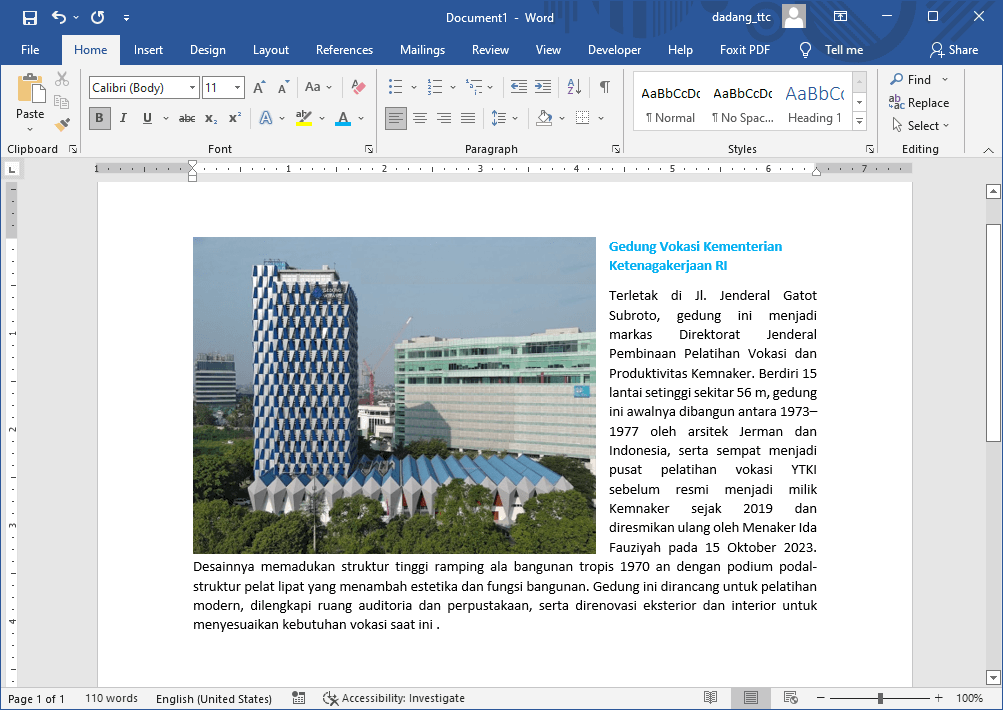
Task: Apply strikethrough to selected text
Action: [185, 118]
